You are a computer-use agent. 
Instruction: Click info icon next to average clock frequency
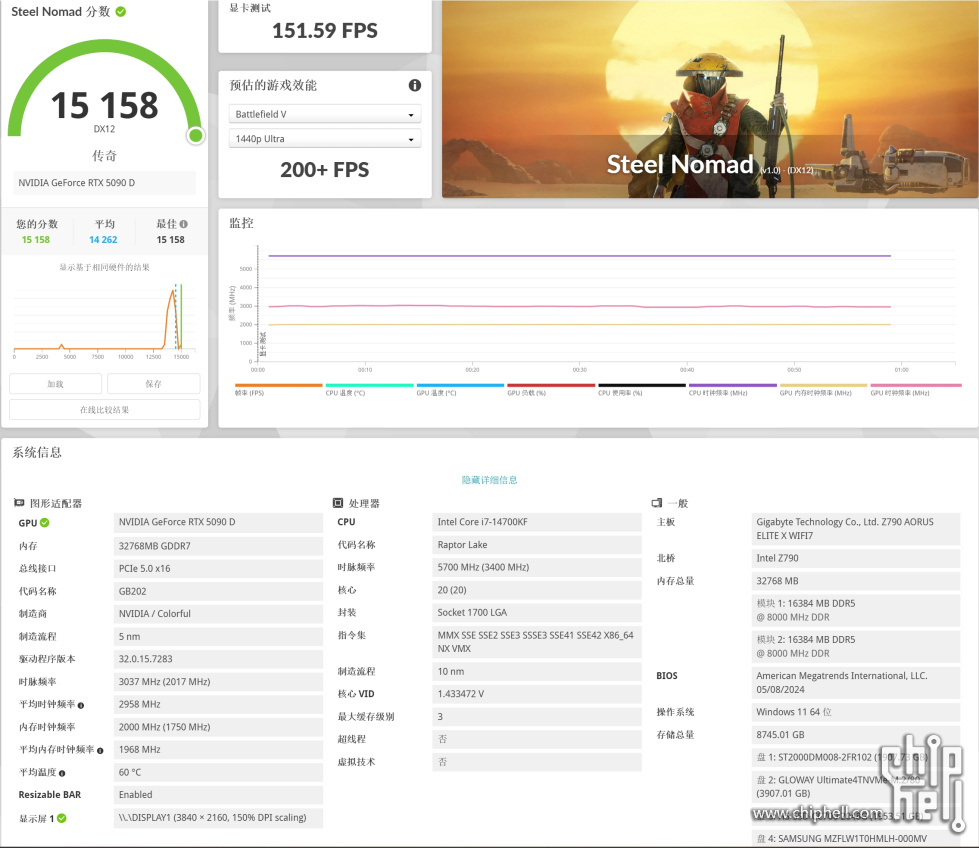[x=81, y=705]
